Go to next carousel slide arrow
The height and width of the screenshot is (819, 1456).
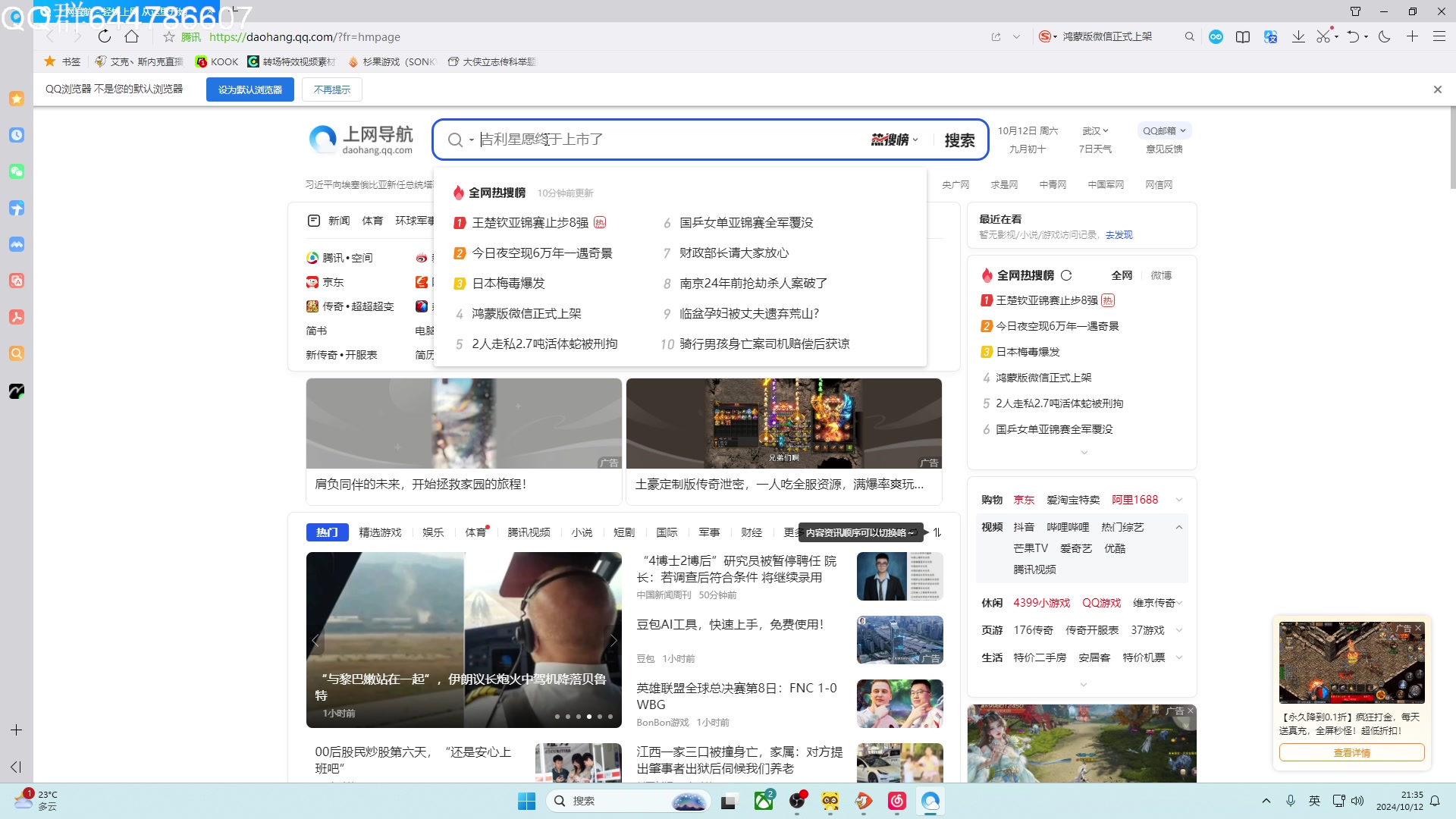pyautogui.click(x=613, y=640)
